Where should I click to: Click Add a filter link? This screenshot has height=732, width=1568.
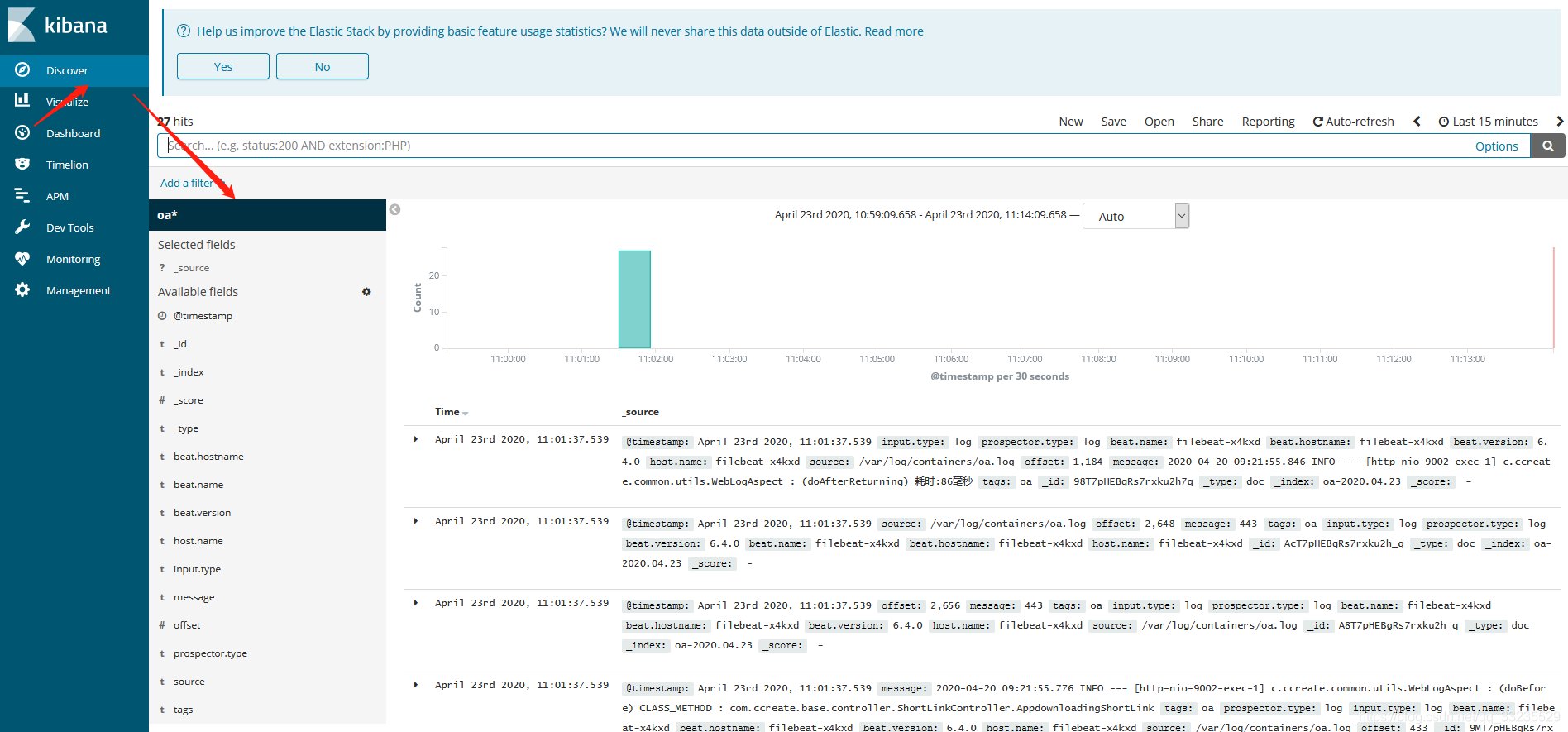coord(187,183)
